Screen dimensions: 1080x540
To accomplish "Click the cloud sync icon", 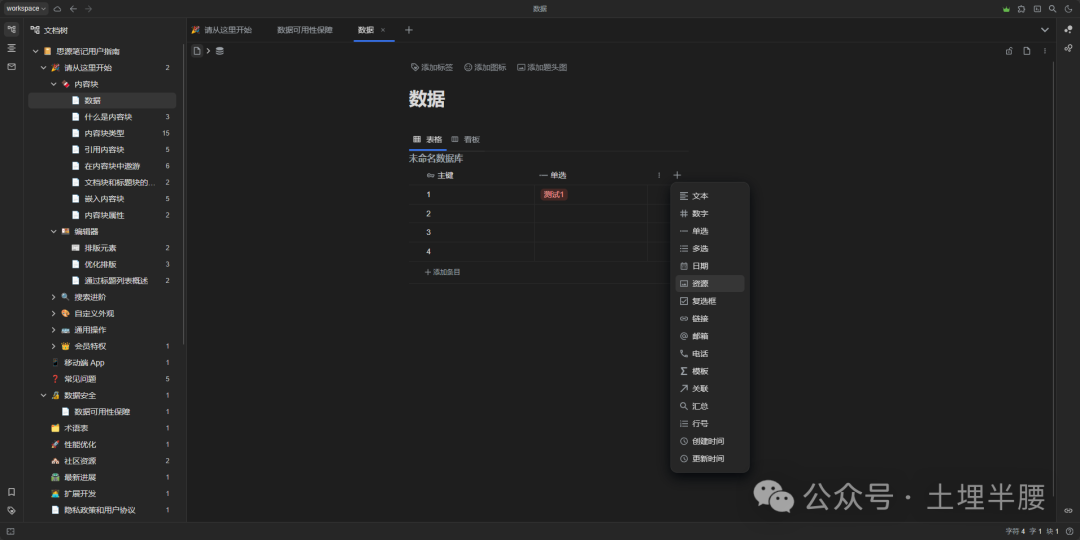I will (x=57, y=9).
